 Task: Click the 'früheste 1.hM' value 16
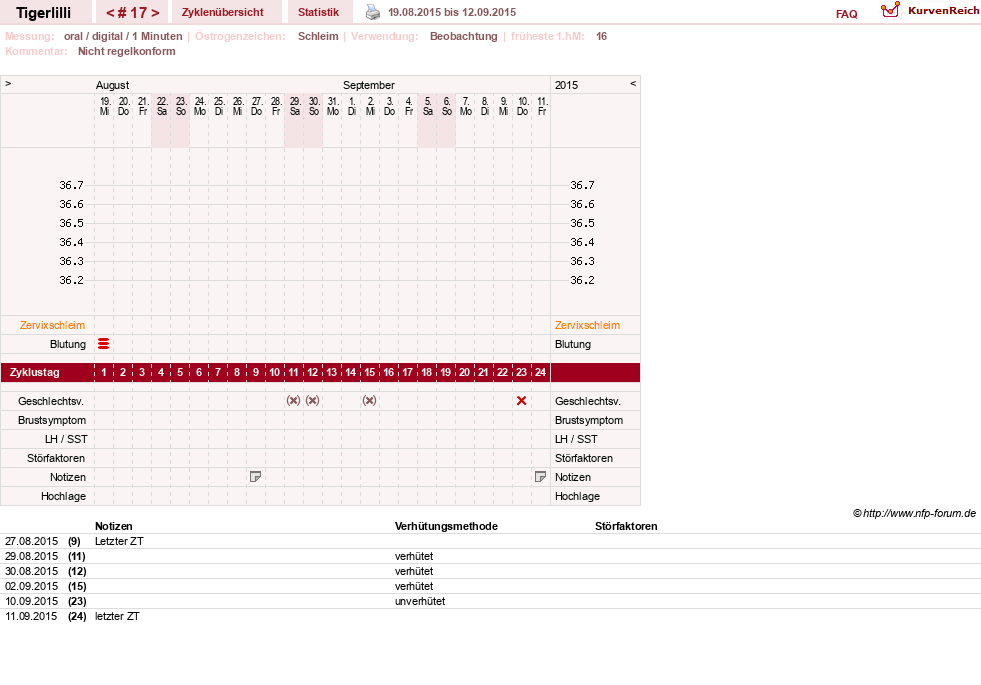601,36
